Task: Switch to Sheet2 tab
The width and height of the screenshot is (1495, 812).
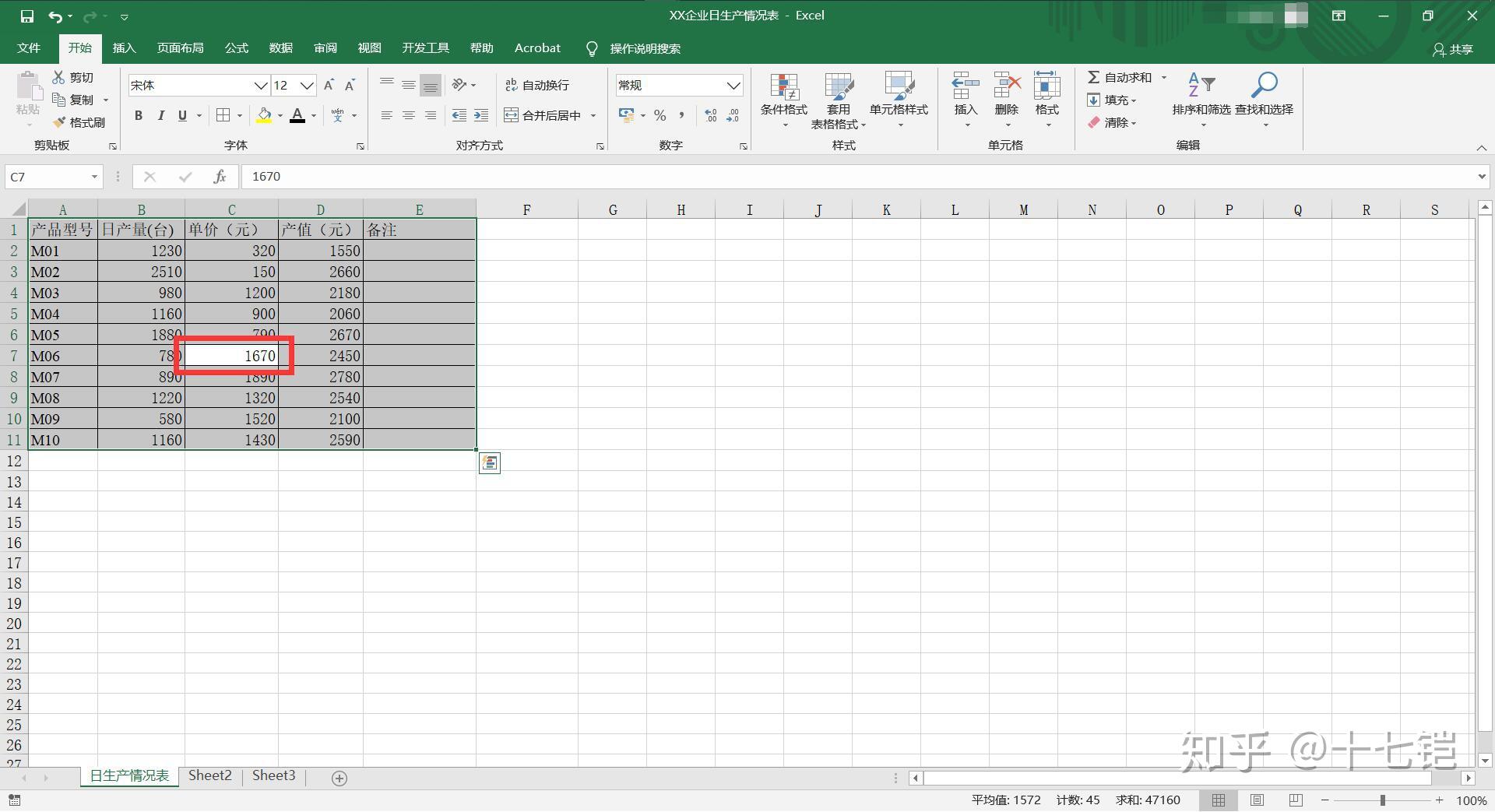Action: (210, 775)
